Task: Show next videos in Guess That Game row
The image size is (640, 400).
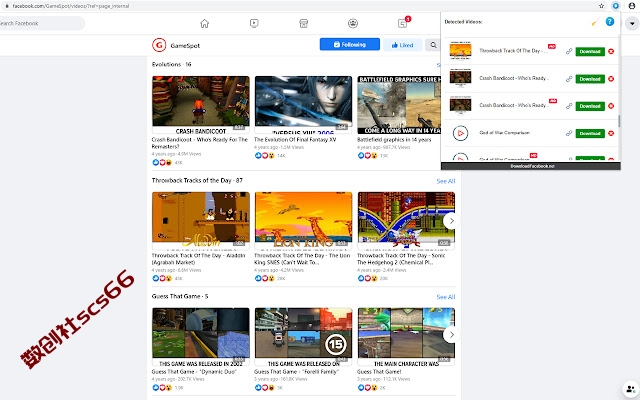Action: point(451,335)
